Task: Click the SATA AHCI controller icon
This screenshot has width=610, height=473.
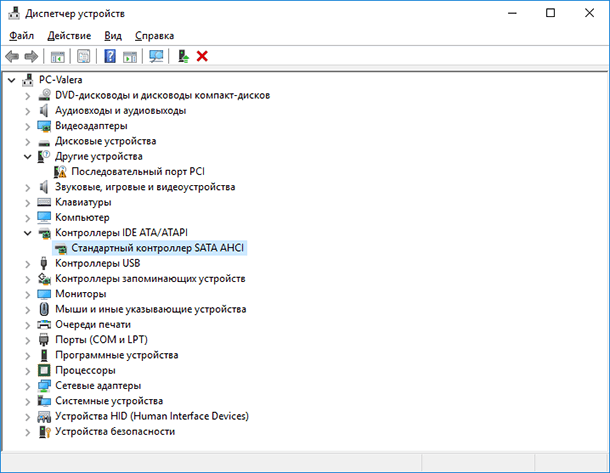Action: [x=60, y=248]
